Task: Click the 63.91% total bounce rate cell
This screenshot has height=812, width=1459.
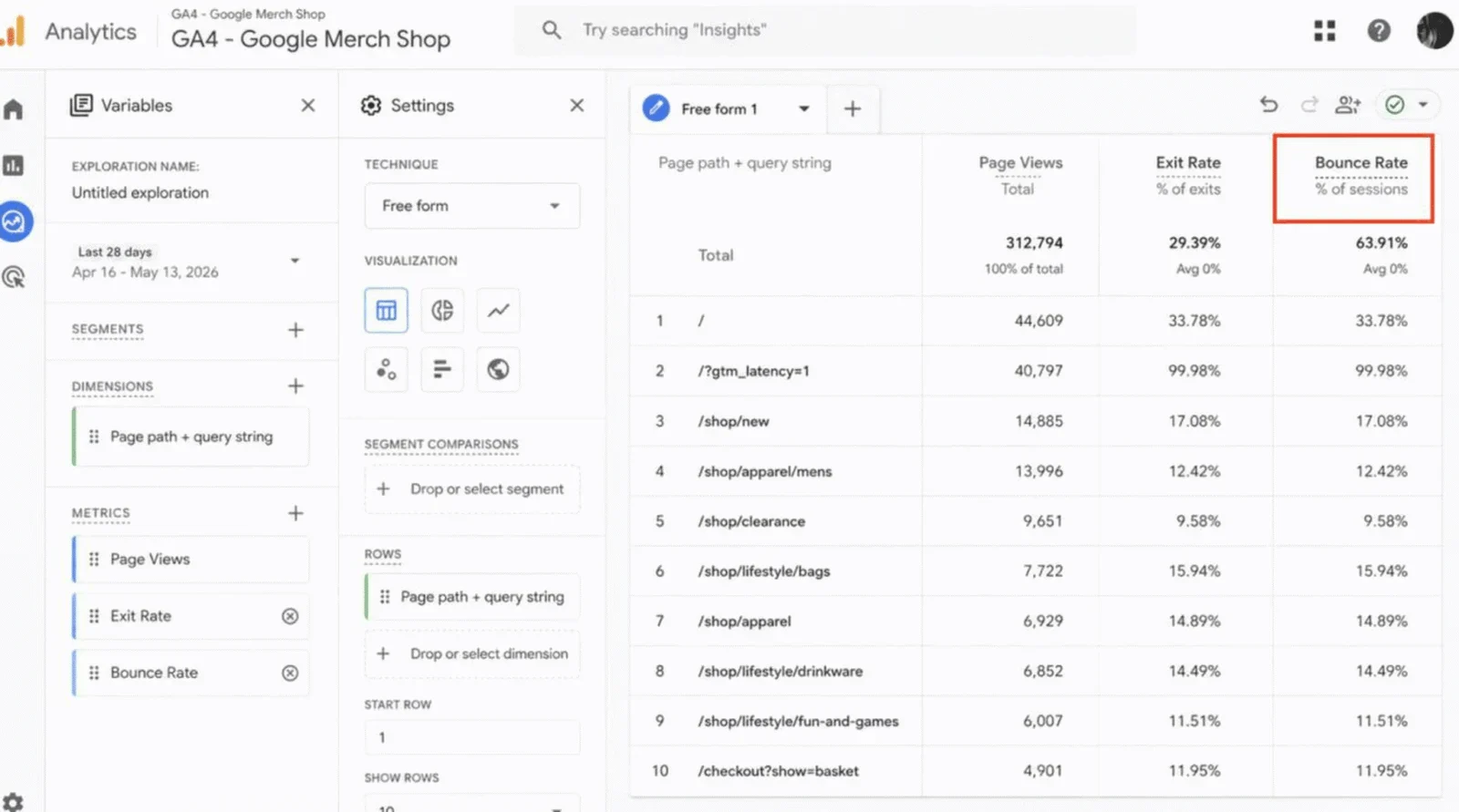Action: point(1381,243)
